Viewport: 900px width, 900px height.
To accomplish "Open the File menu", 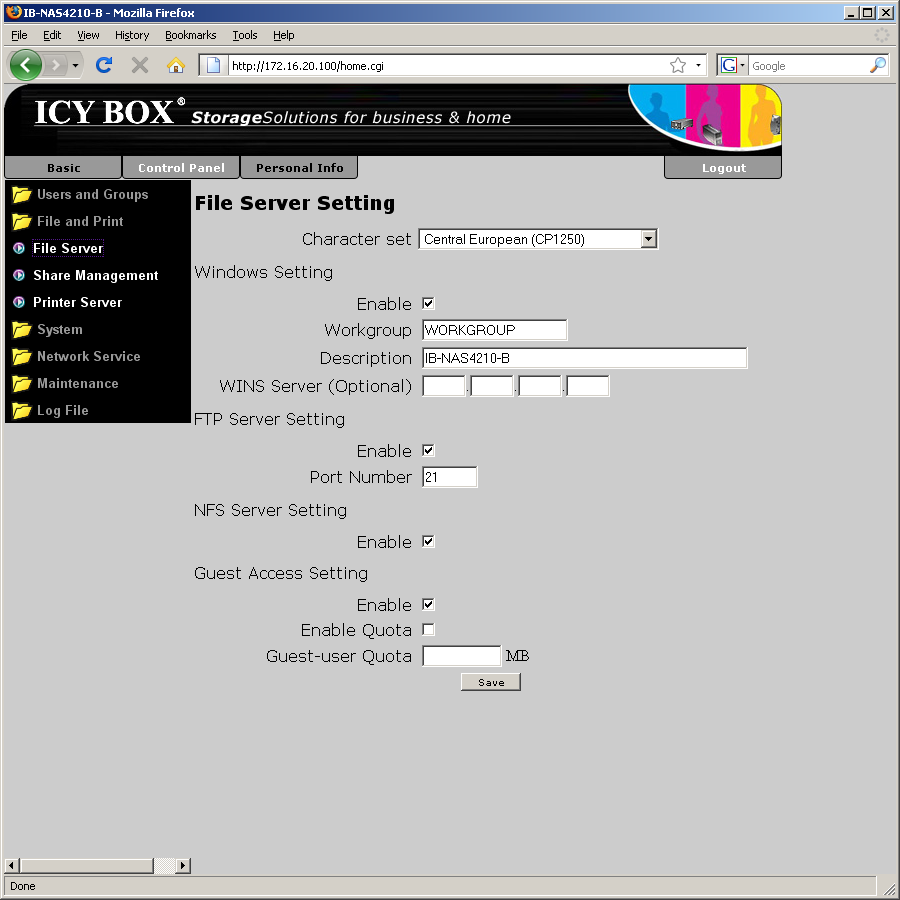I will pyautogui.click(x=19, y=35).
